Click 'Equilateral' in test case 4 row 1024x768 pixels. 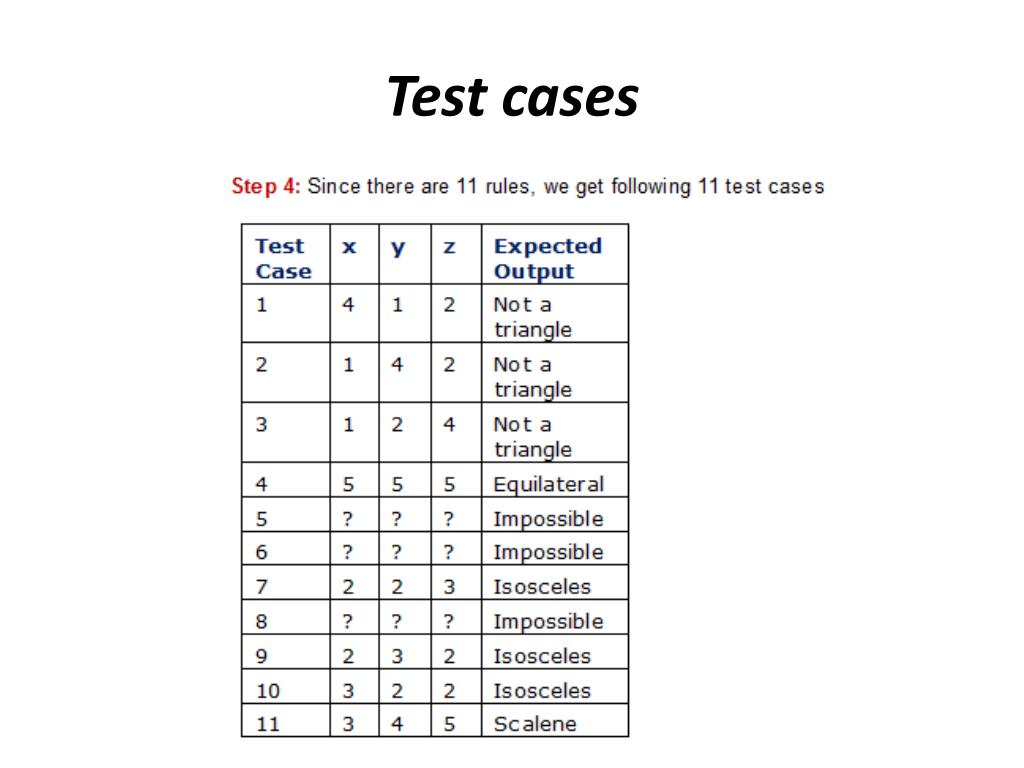(x=549, y=485)
